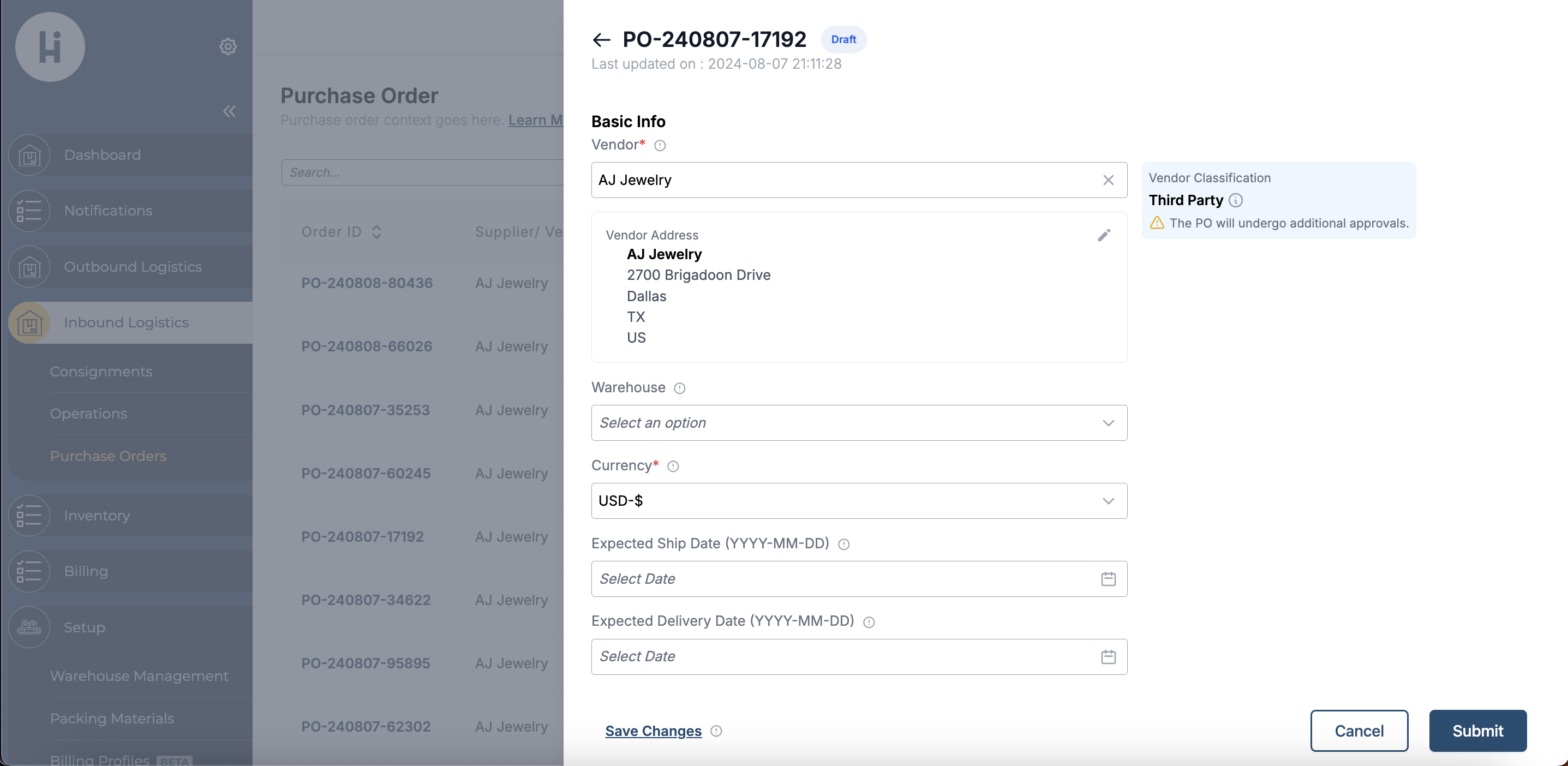Open calendar for Expected Ship Date
The image size is (1568, 766).
[1108, 579]
